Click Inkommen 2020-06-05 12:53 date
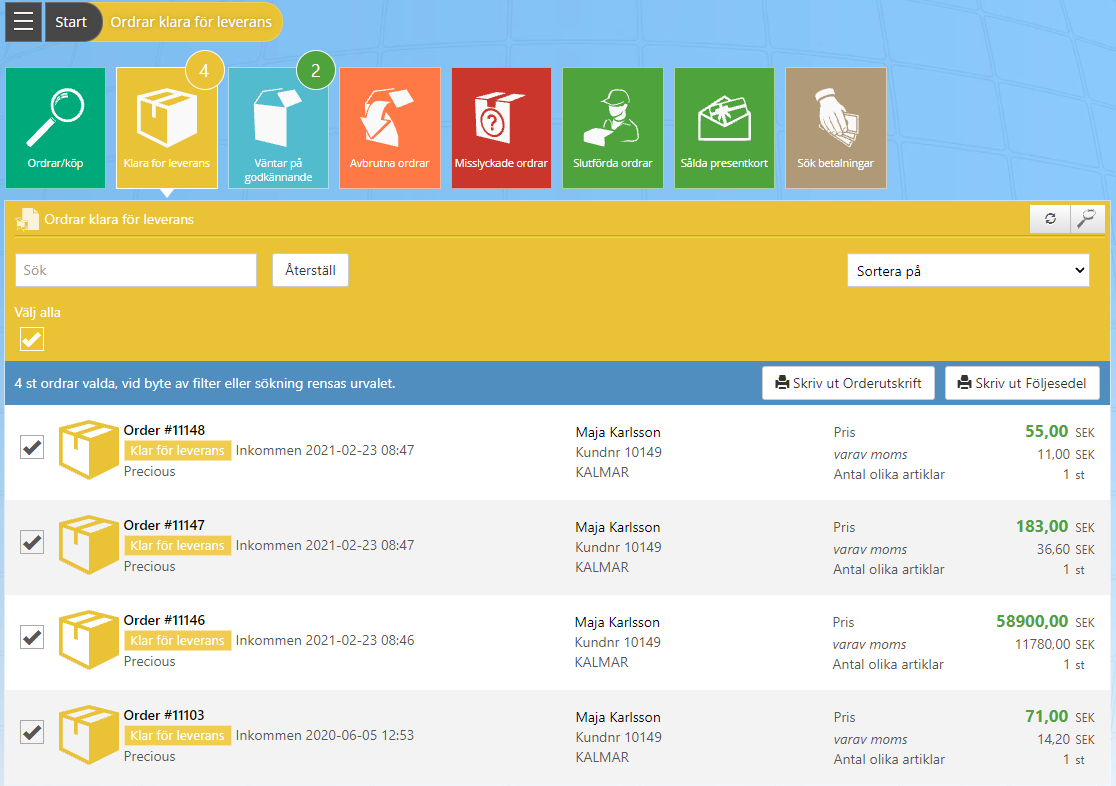 325,735
